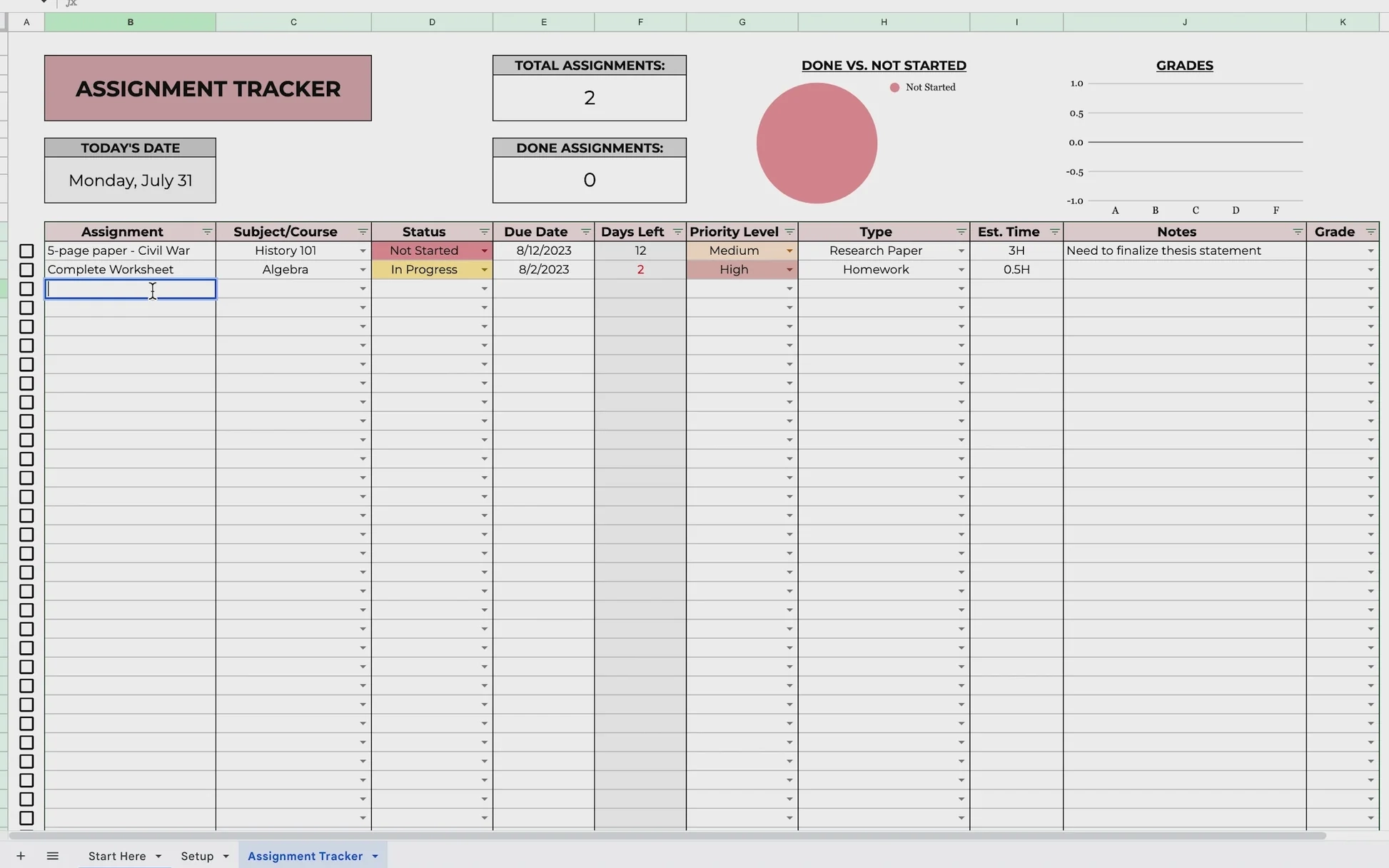This screenshot has width=1389, height=868.
Task: Open the Priority dropdown showing High
Action: click(789, 269)
